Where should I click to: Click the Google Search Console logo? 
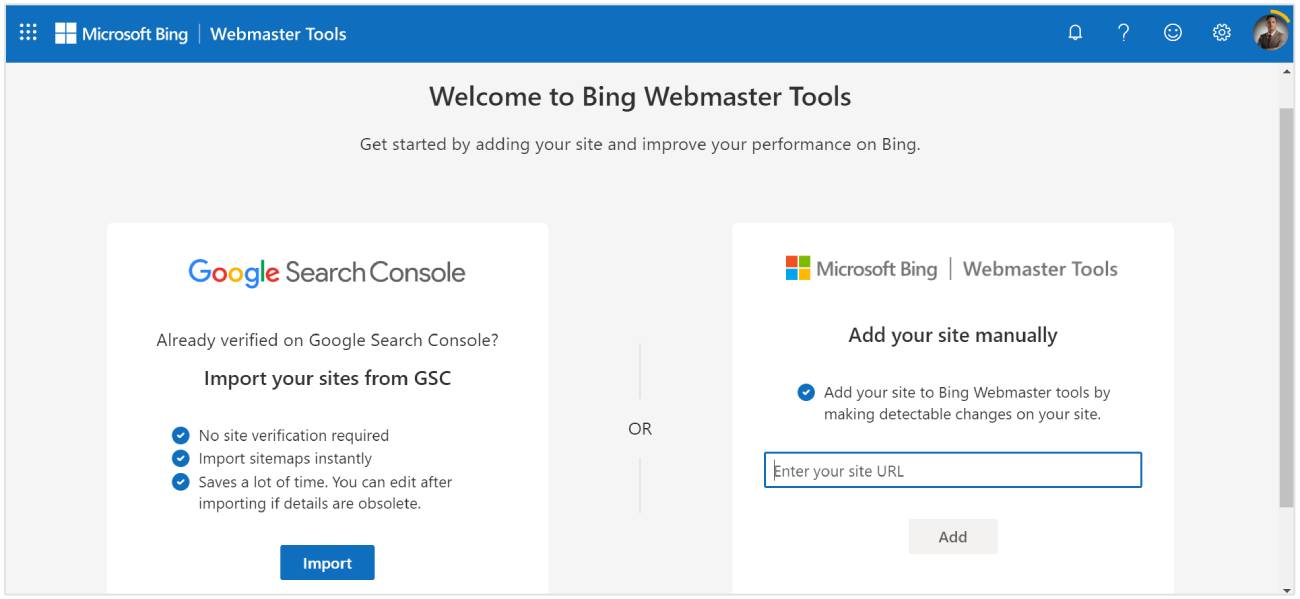pyautogui.click(x=327, y=272)
